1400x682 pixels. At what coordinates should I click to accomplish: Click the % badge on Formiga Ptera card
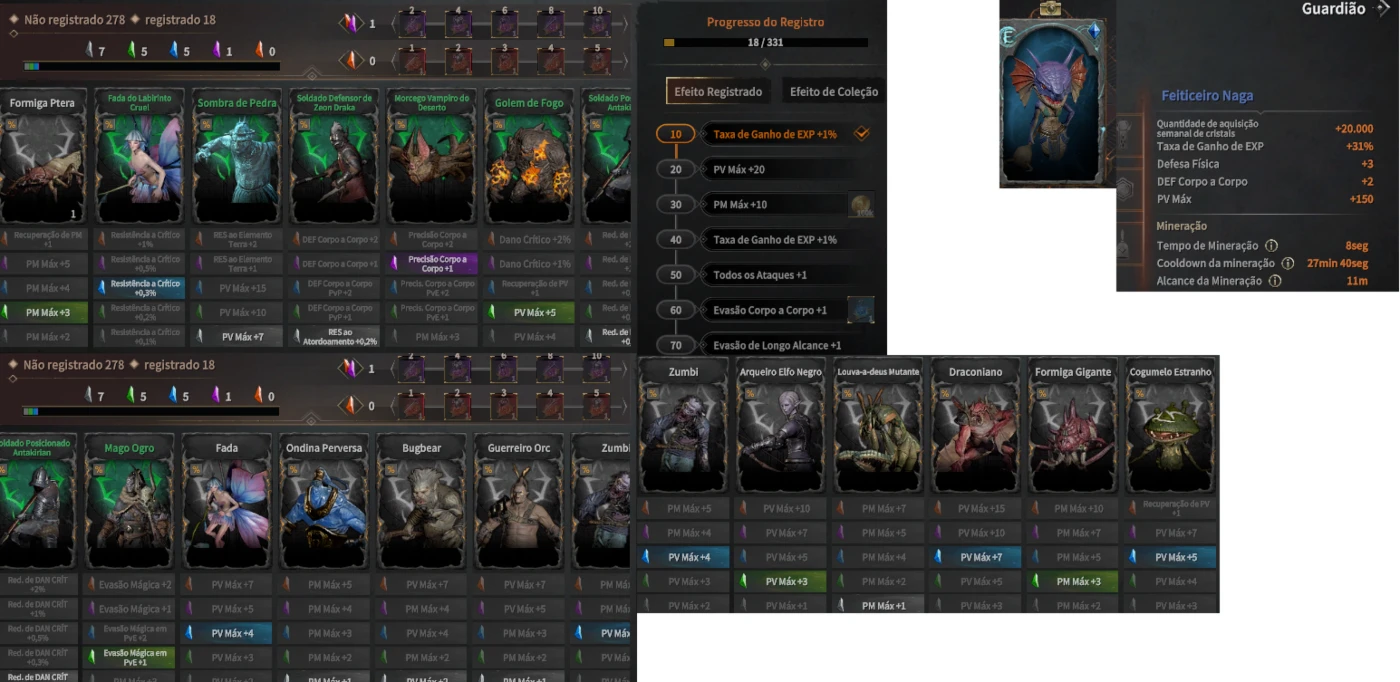tap(13, 124)
